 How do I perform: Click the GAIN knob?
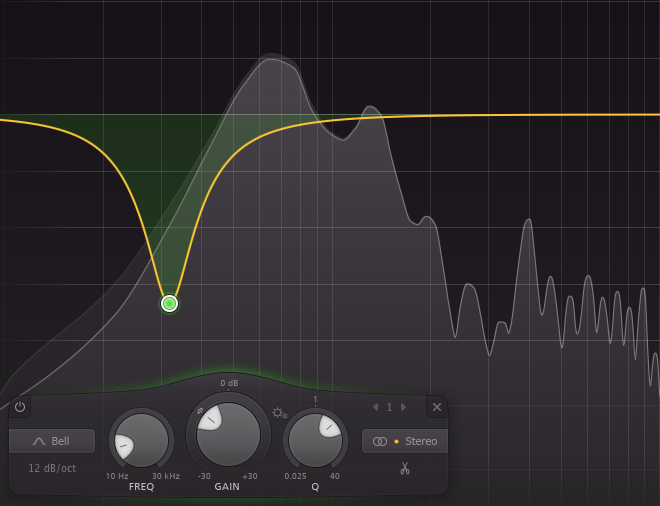tap(228, 434)
